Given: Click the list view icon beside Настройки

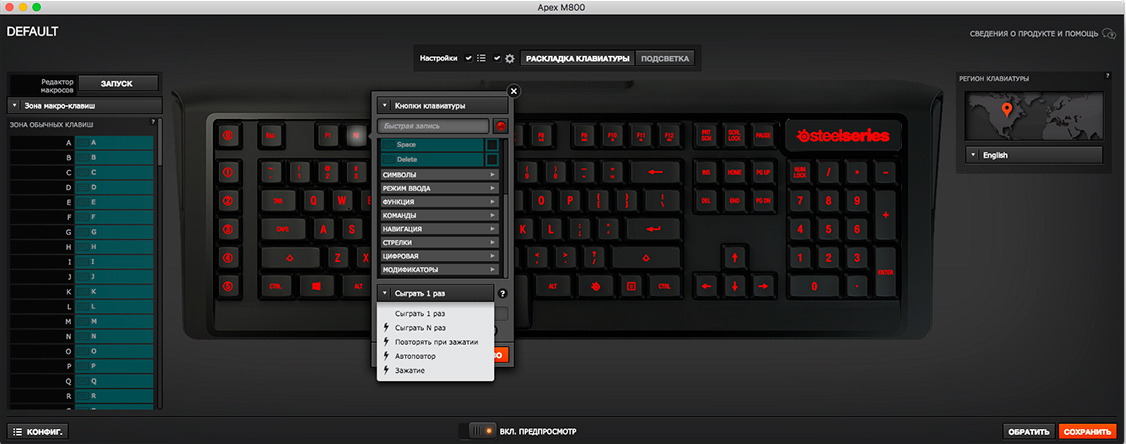Looking at the screenshot, I should 482,58.
